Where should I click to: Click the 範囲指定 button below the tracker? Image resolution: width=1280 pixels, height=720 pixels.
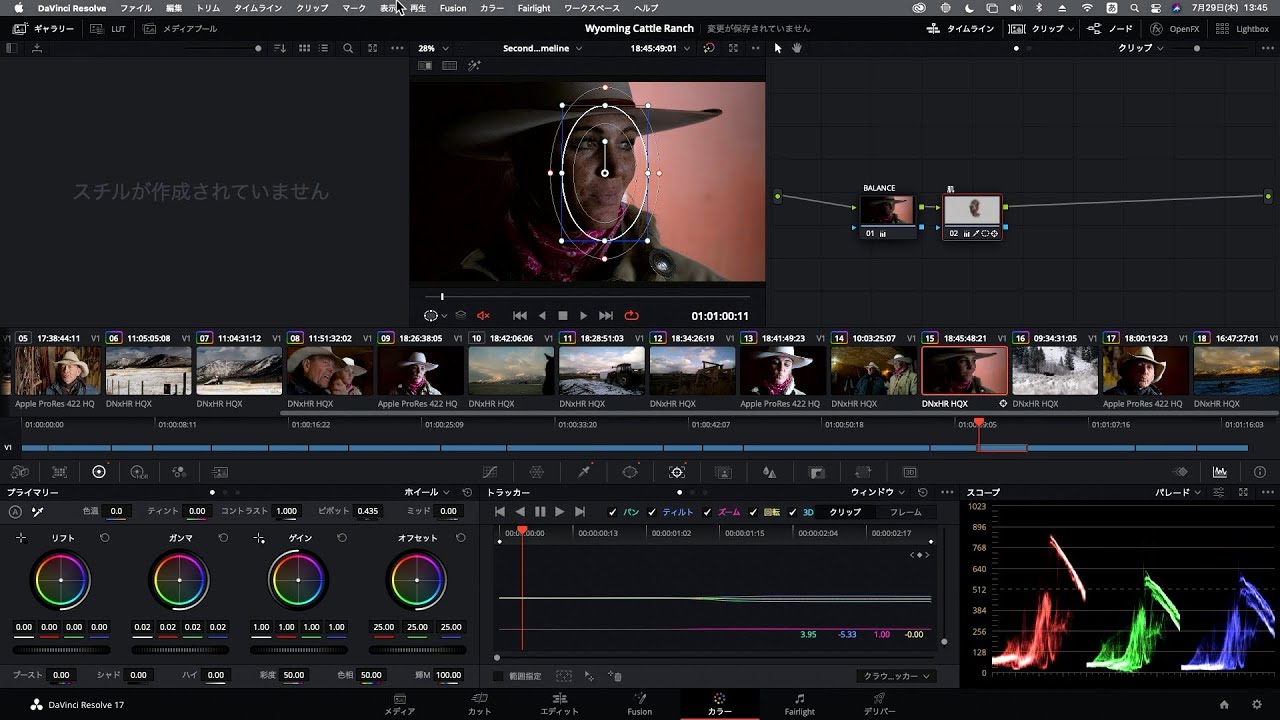click(x=519, y=675)
